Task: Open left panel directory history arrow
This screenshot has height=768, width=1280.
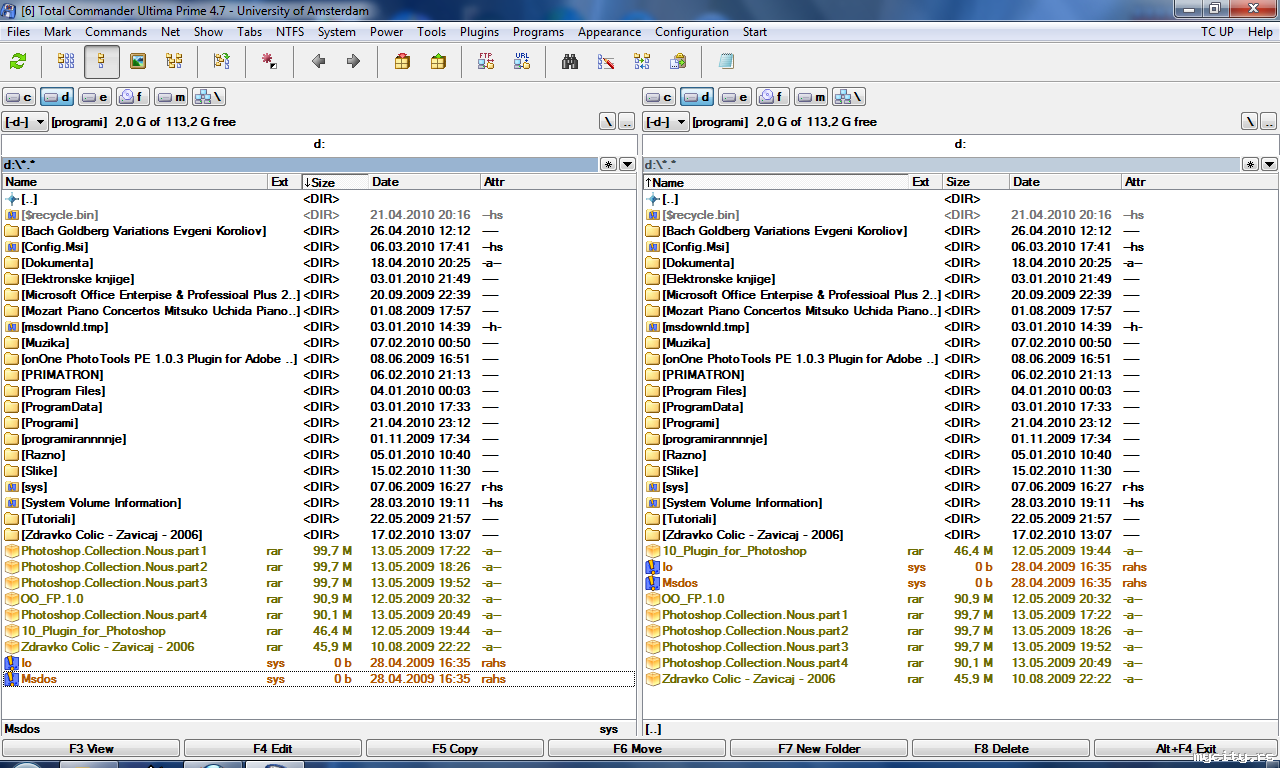Action: (627, 164)
